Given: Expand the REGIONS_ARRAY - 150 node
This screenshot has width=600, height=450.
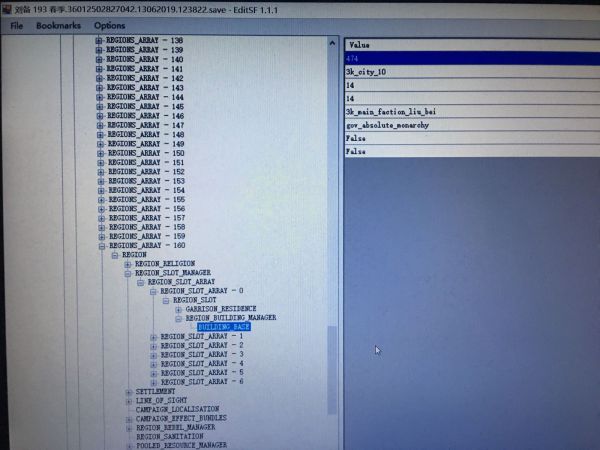Looking at the screenshot, I should 99,153.
